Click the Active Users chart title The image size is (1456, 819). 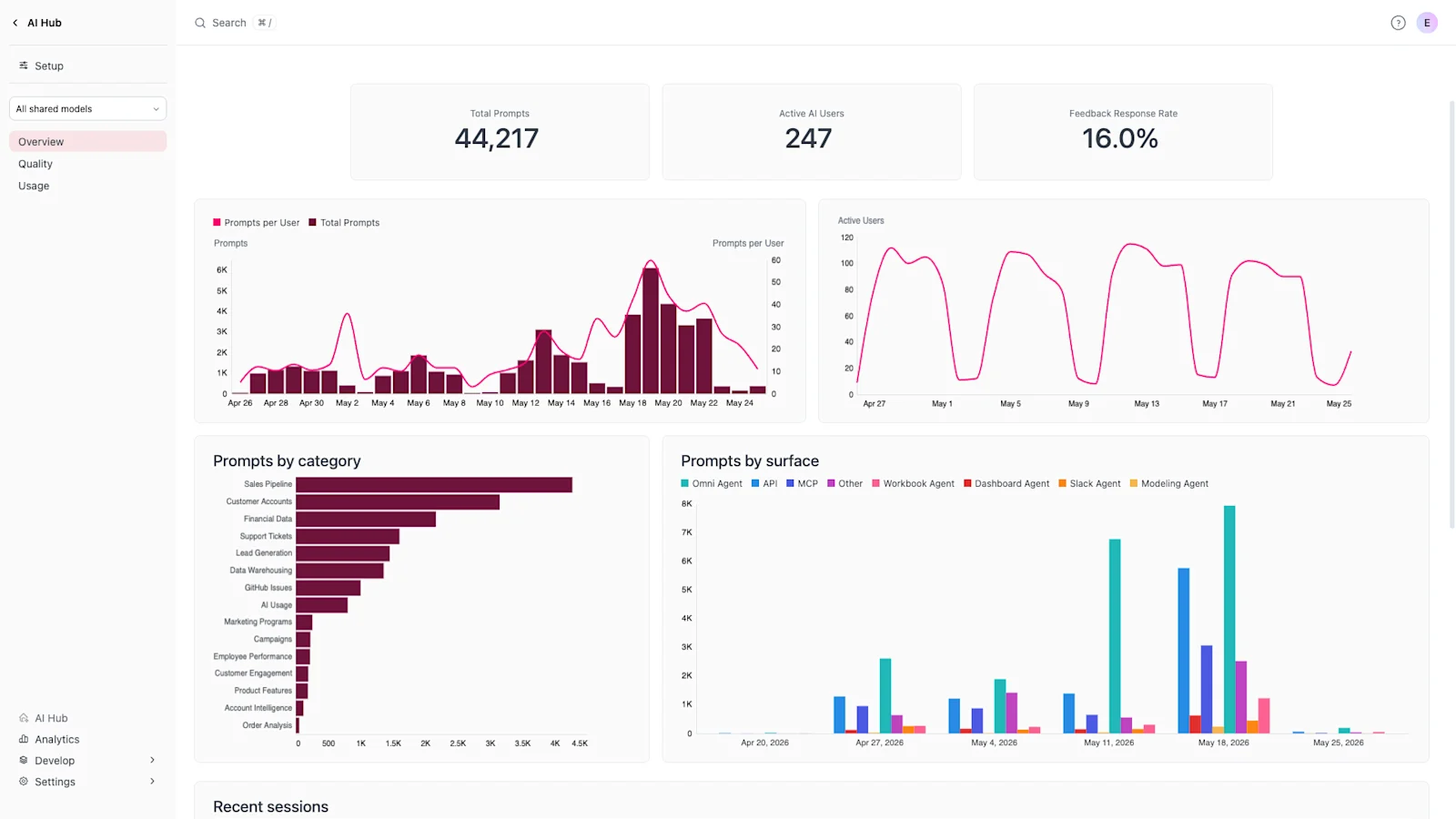pos(861,220)
